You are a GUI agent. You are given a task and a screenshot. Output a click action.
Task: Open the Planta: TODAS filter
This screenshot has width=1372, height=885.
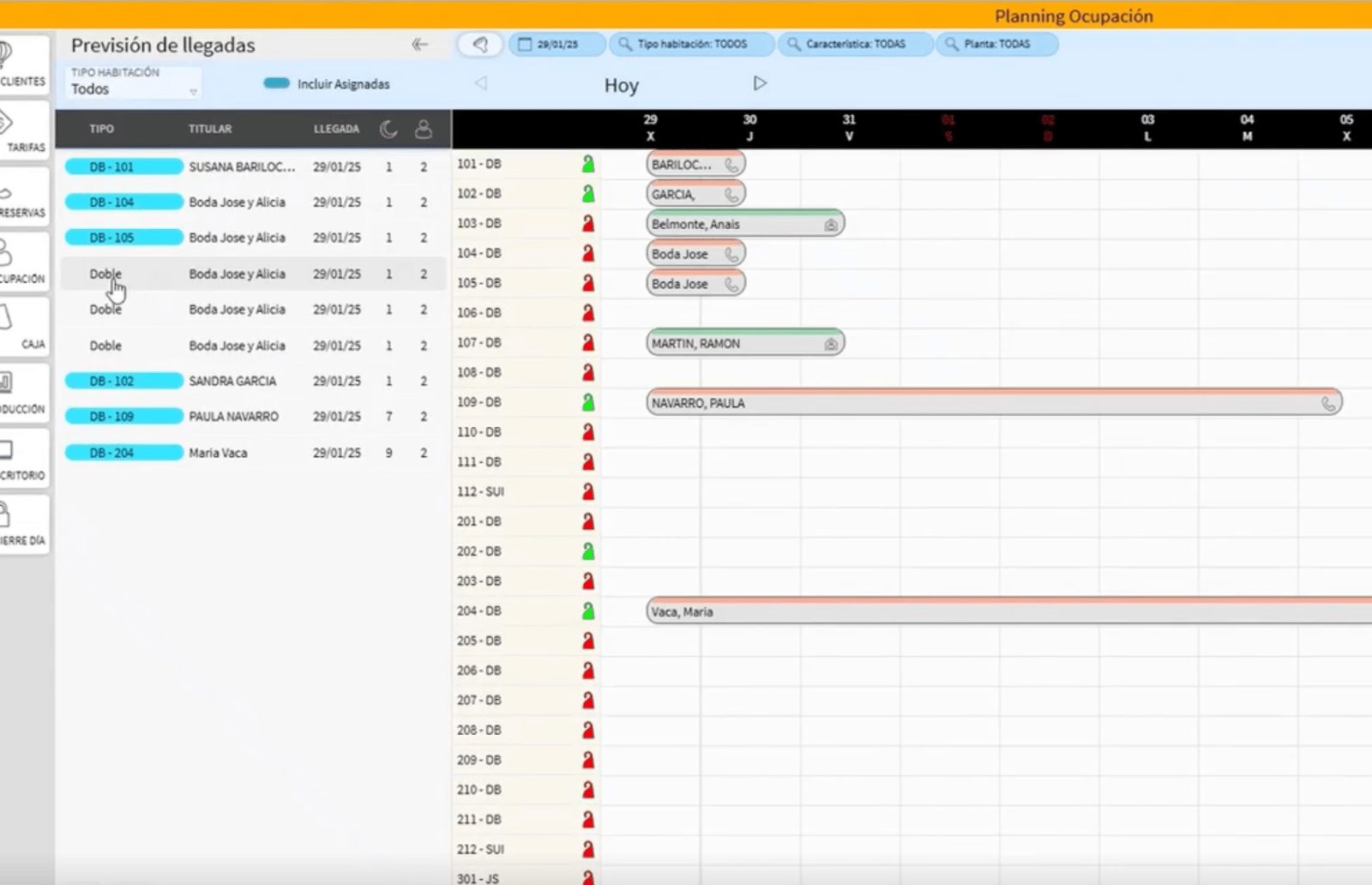click(x=997, y=44)
